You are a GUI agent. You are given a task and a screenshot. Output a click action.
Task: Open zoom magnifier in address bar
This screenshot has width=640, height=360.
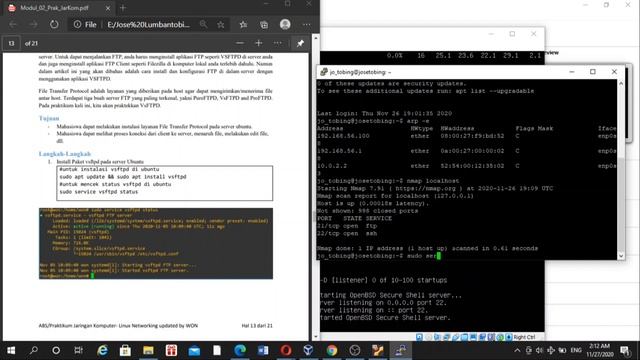coord(203,24)
